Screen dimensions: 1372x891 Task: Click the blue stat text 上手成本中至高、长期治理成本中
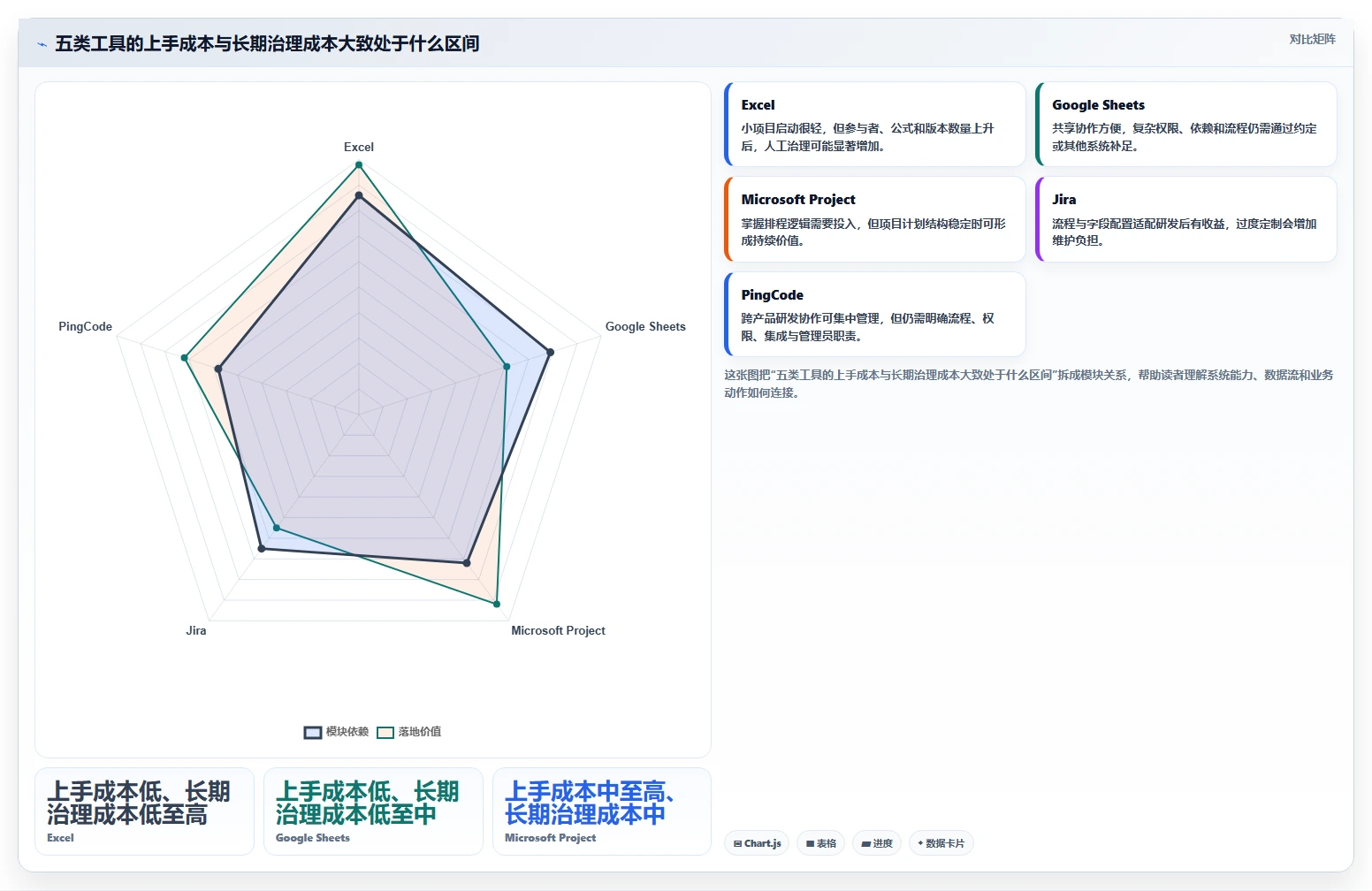tap(591, 803)
